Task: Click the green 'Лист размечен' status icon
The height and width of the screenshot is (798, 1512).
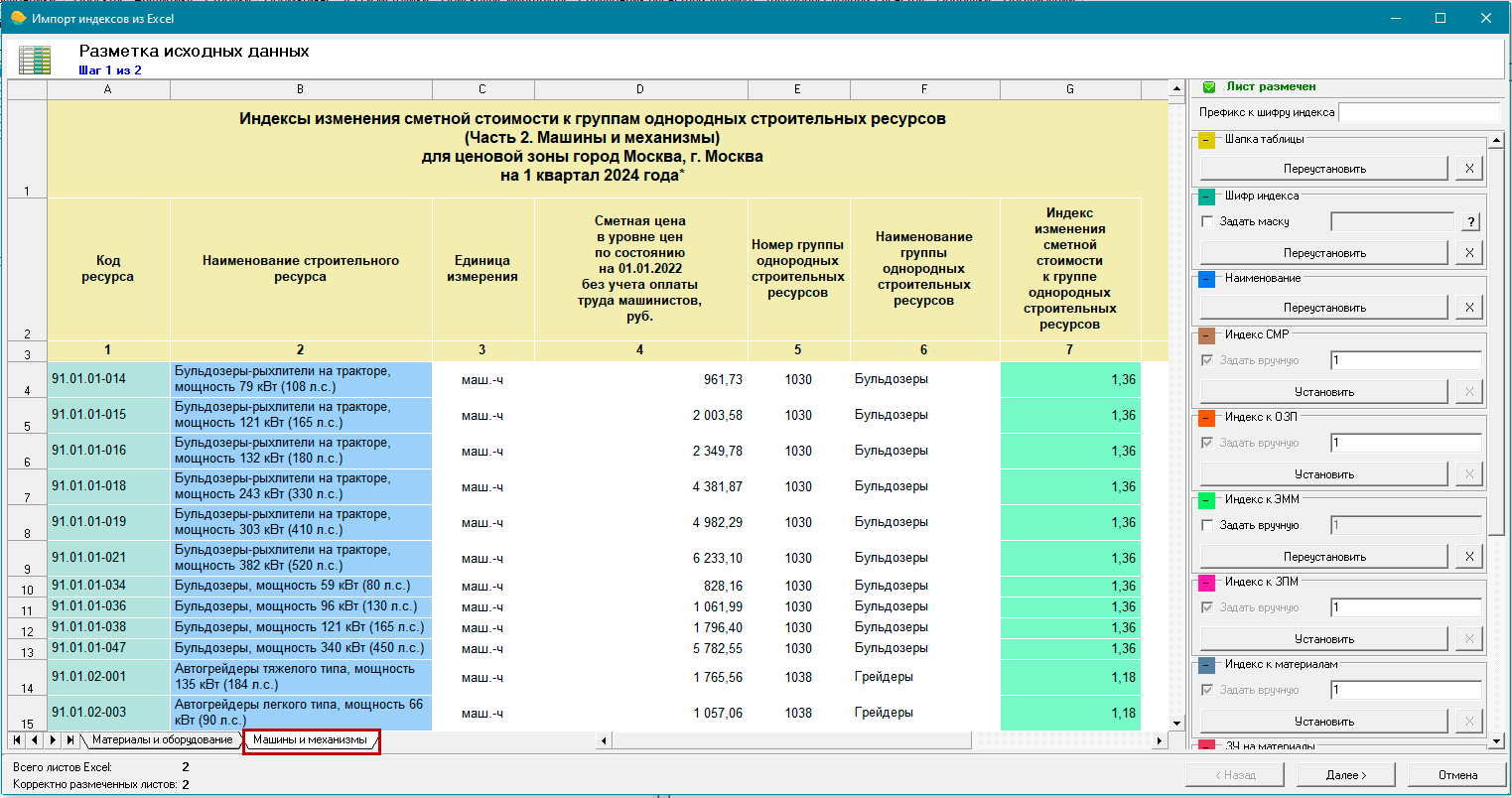Action: coord(1209,87)
